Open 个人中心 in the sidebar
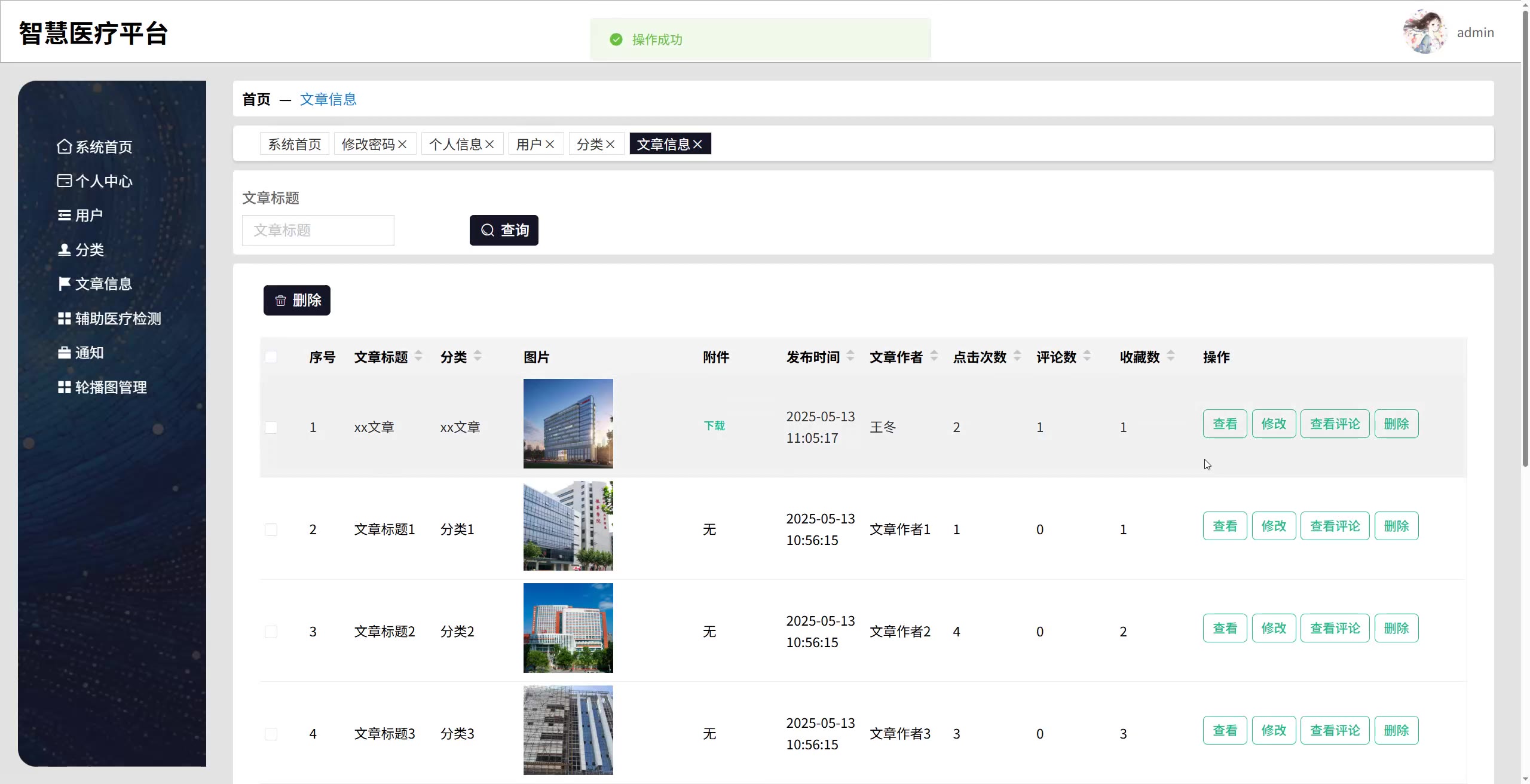 click(103, 181)
